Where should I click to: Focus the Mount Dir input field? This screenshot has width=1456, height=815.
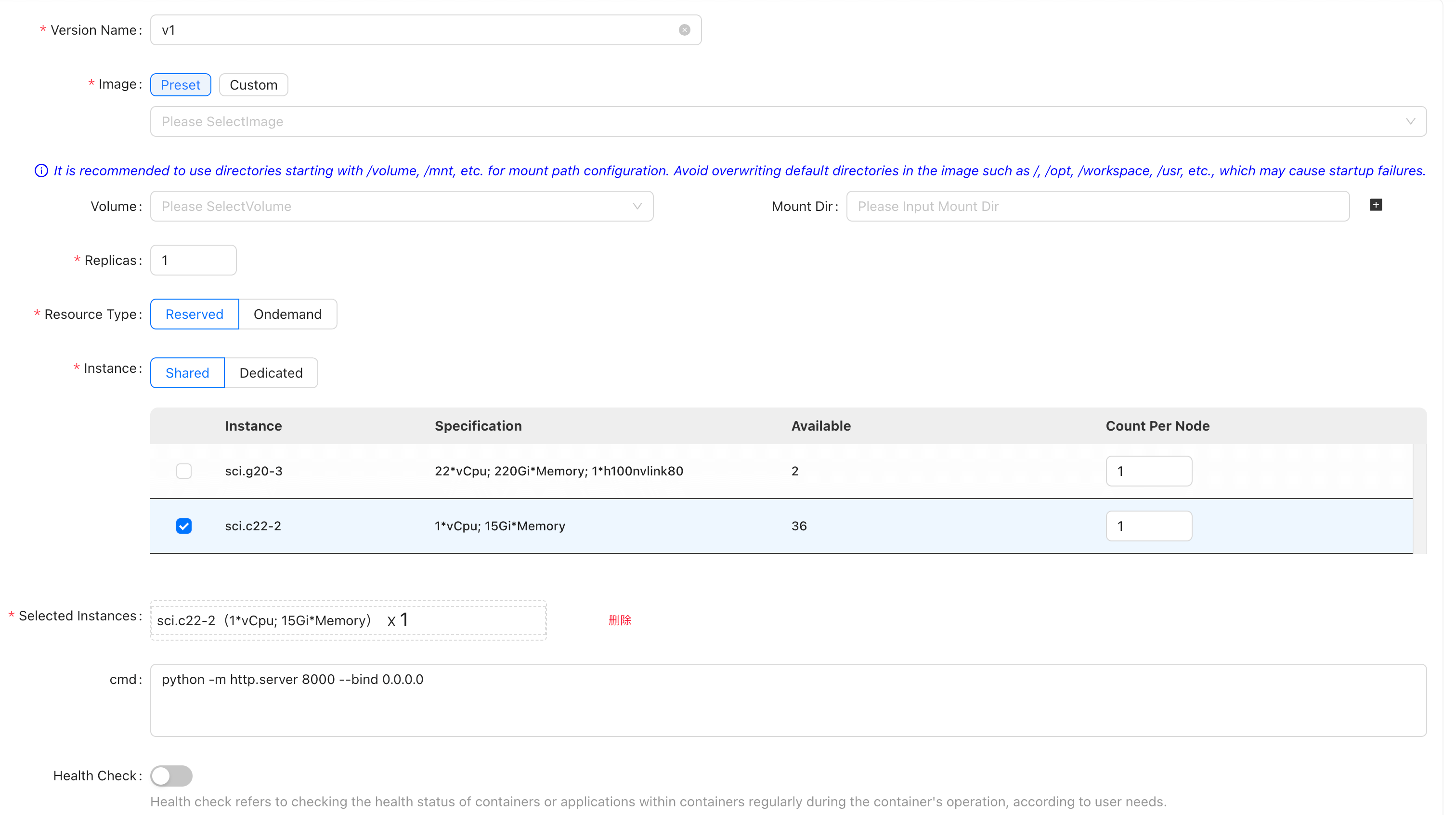1098,207
